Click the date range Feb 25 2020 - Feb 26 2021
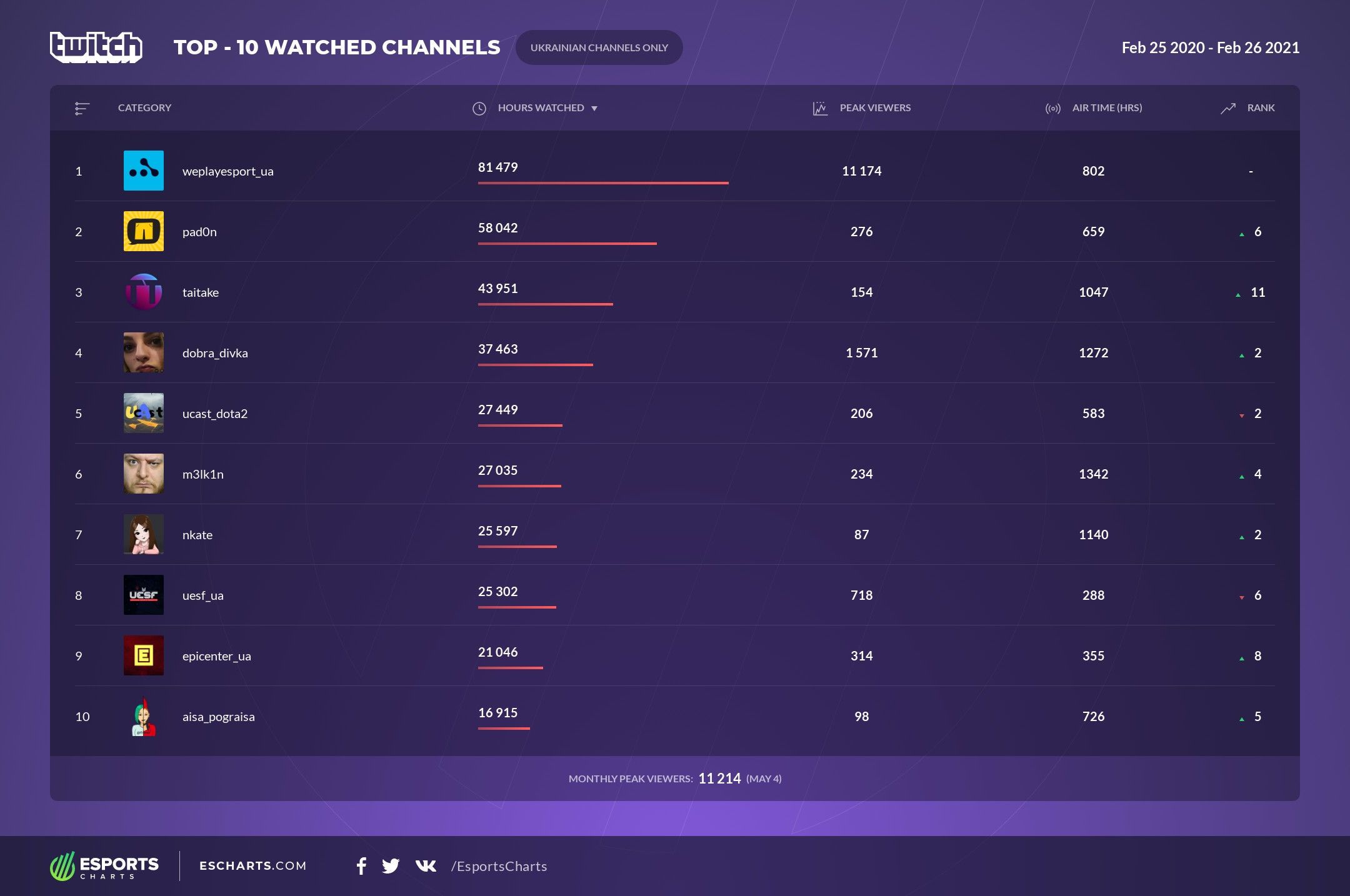This screenshot has width=1350, height=896. click(1211, 47)
